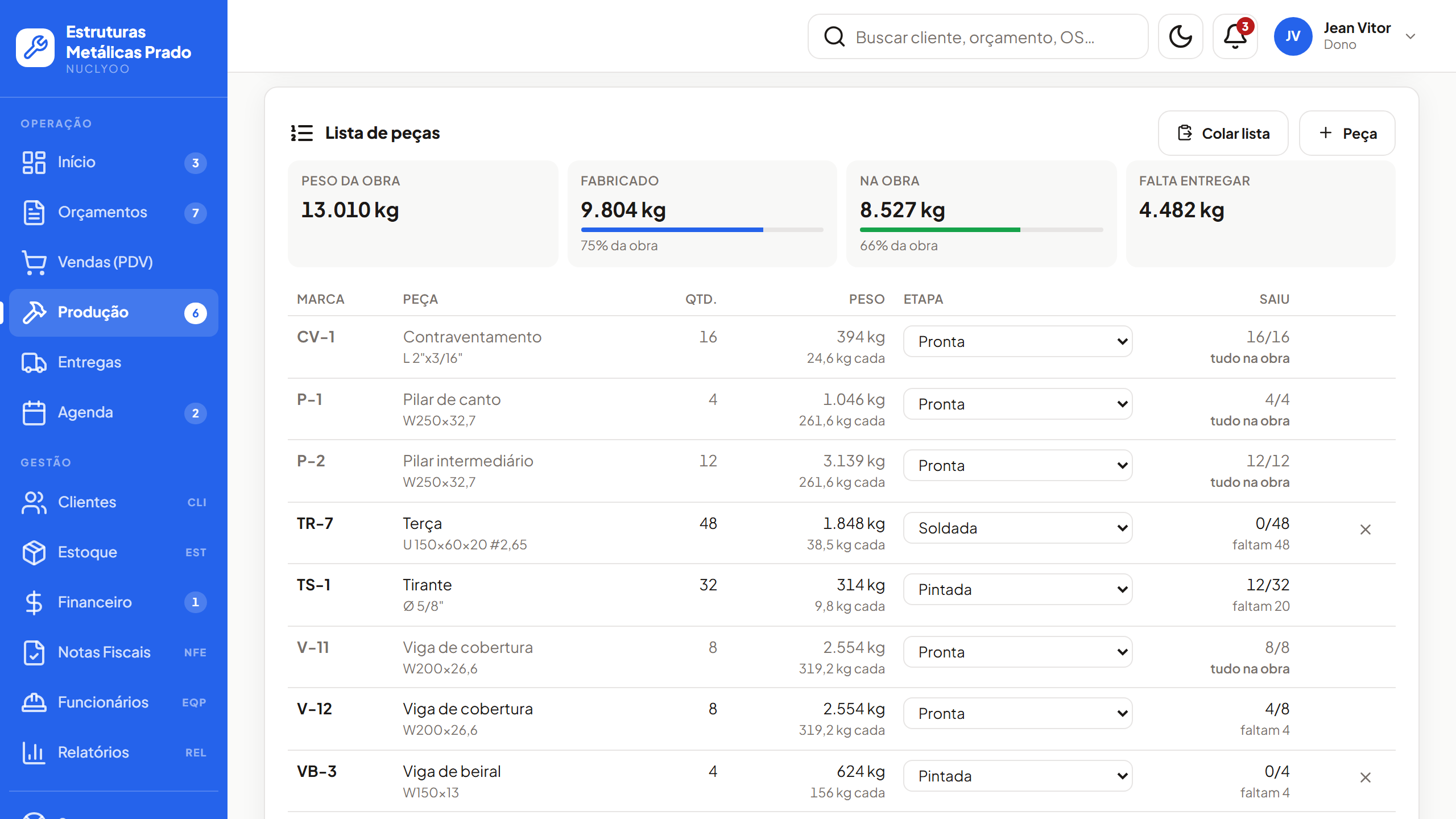
Task: Click Peso da obra value 13.010 kg
Action: [x=350, y=210]
